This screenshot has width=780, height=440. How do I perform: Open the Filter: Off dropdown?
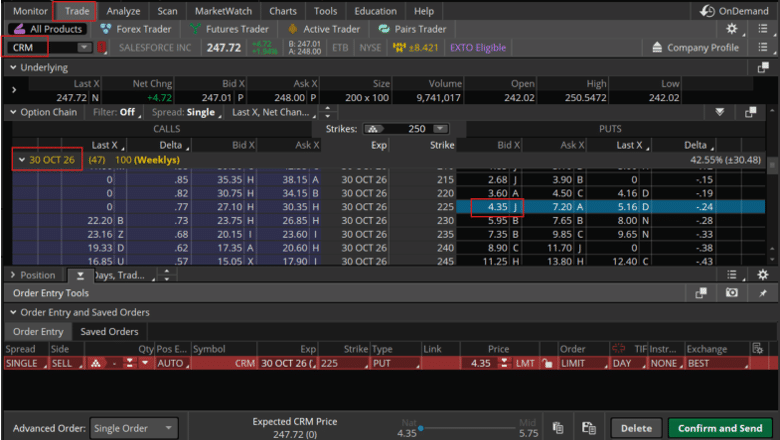point(117,112)
